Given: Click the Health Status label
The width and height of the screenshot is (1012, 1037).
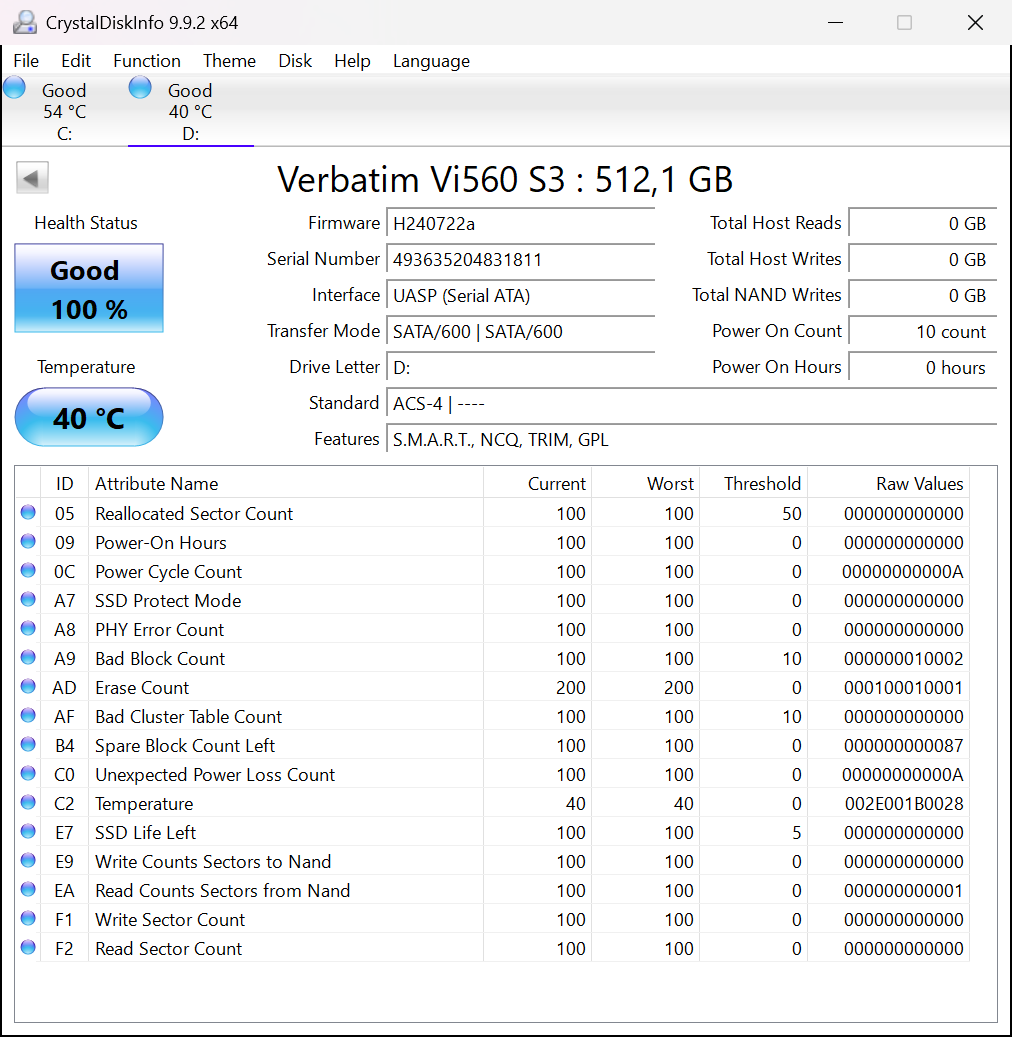Looking at the screenshot, I should [x=86, y=223].
